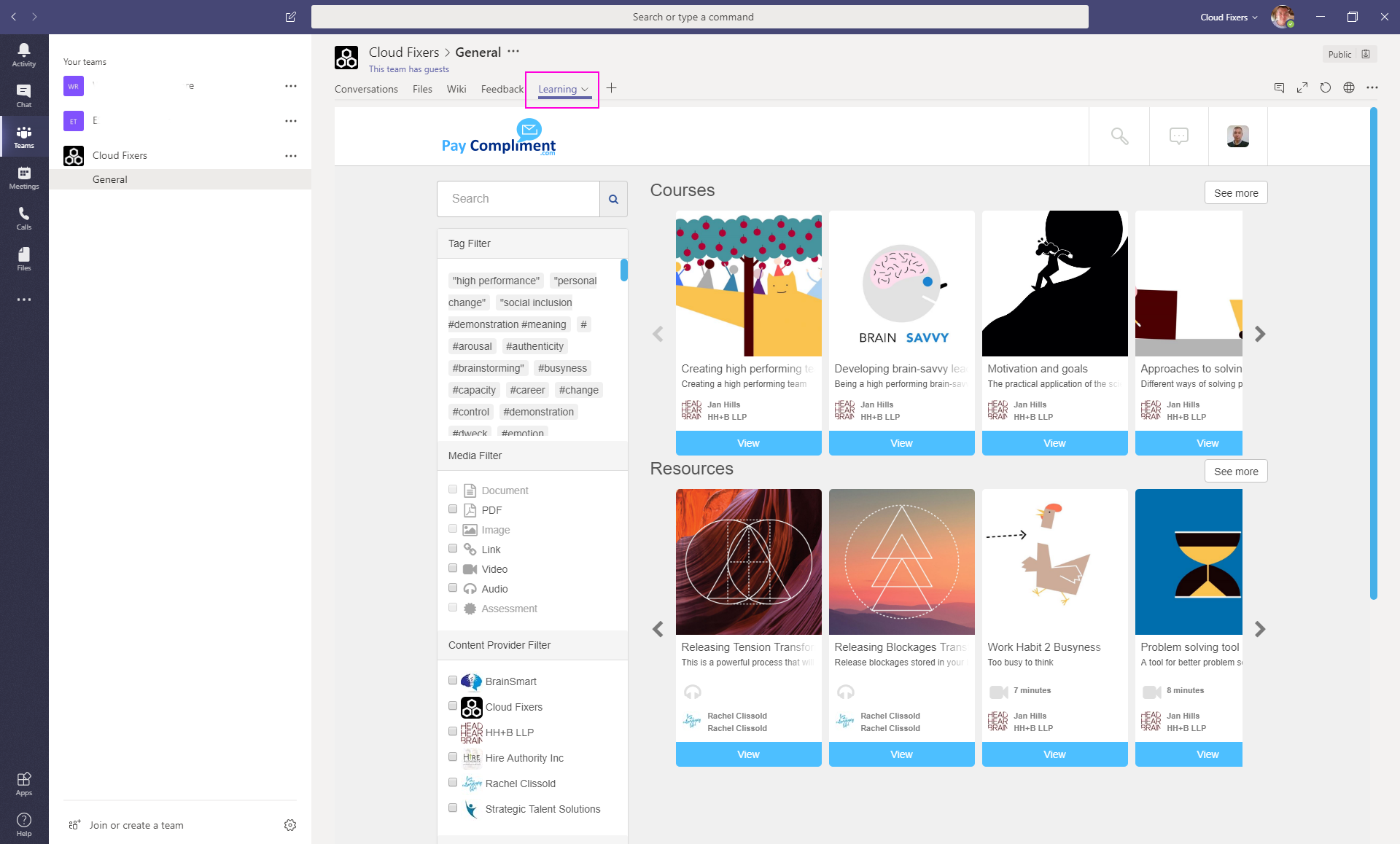Open Files in the sidebar
The image size is (1400, 844).
[24, 259]
